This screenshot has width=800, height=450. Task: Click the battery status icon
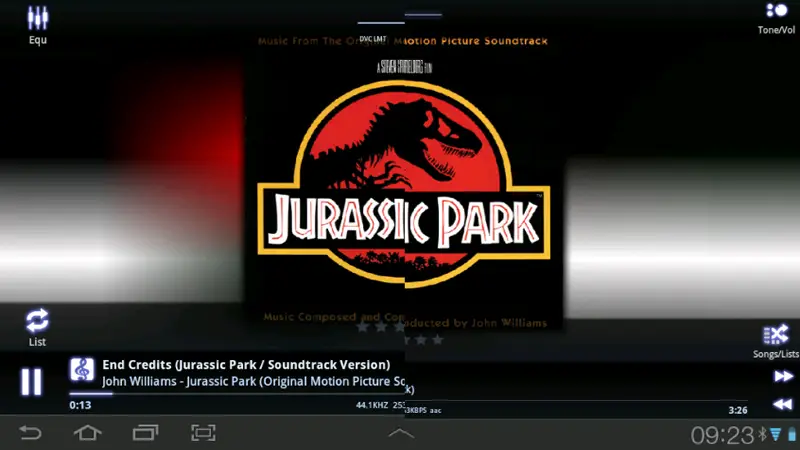tap(791, 434)
